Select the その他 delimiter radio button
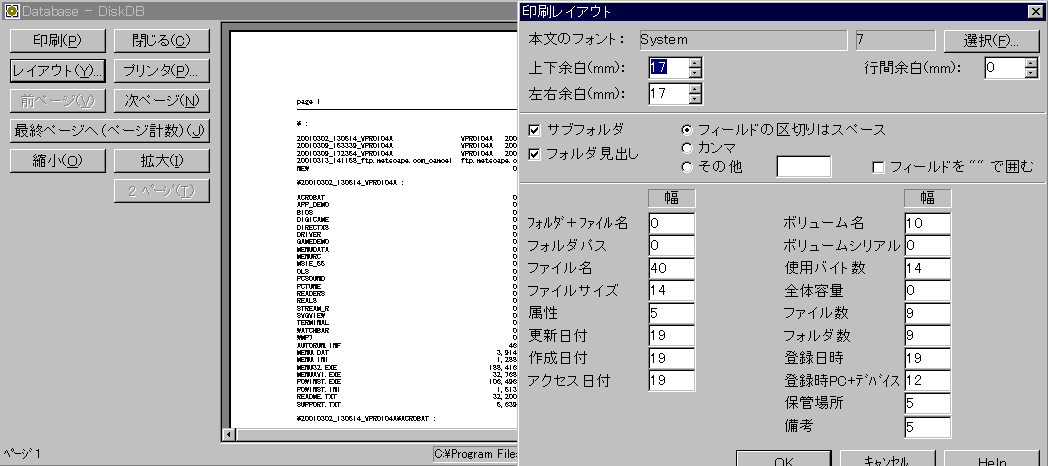This screenshot has height=466, width=1048. tap(687, 167)
